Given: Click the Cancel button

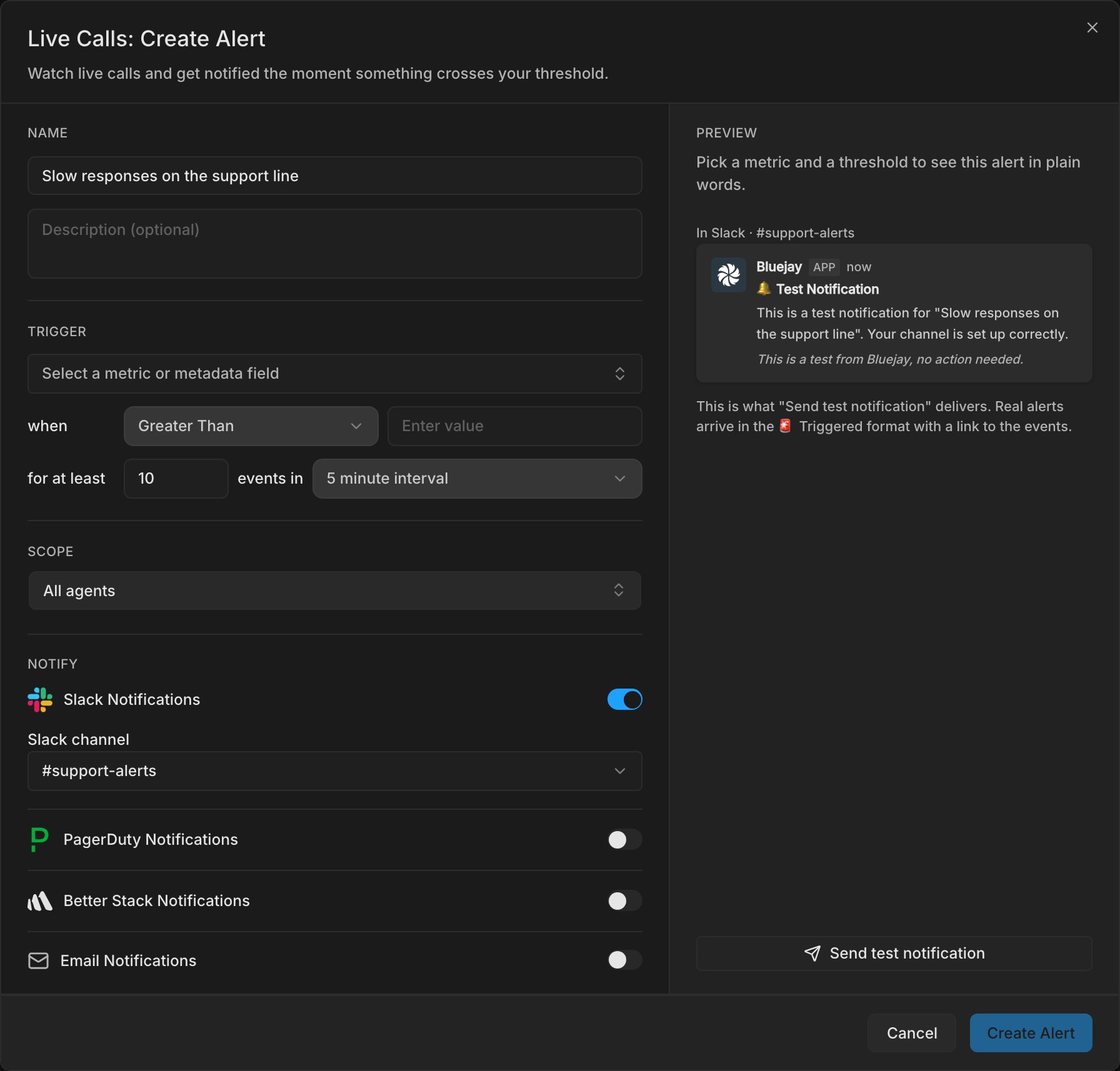Looking at the screenshot, I should 912,1033.
